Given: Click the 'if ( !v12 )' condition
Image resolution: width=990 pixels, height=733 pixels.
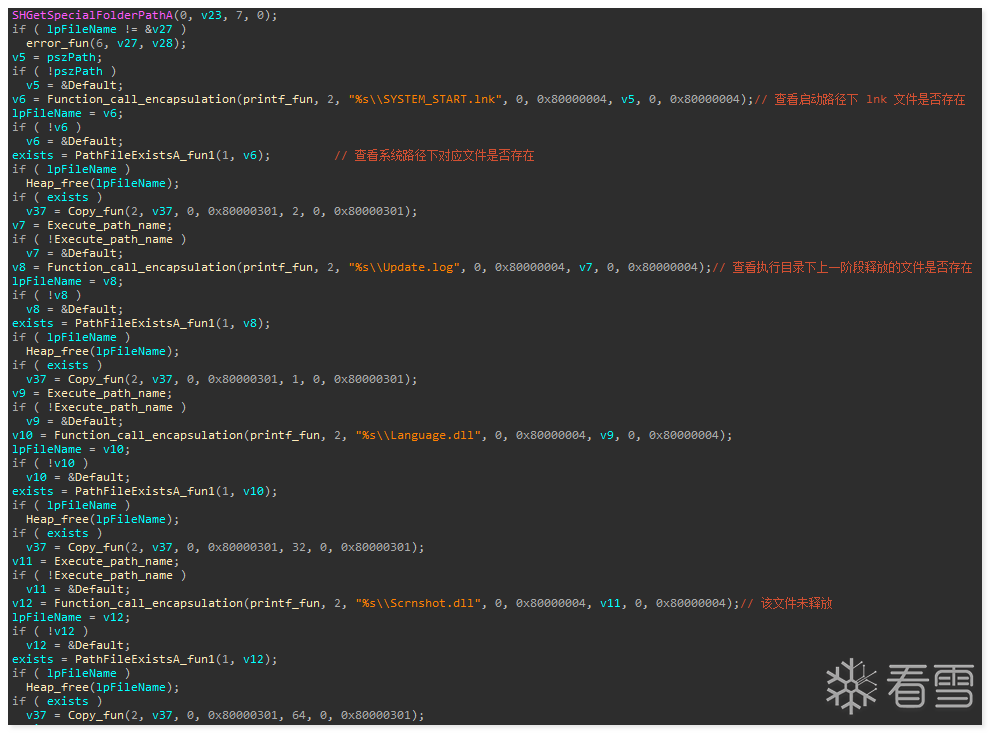Looking at the screenshot, I should (x=51, y=631).
